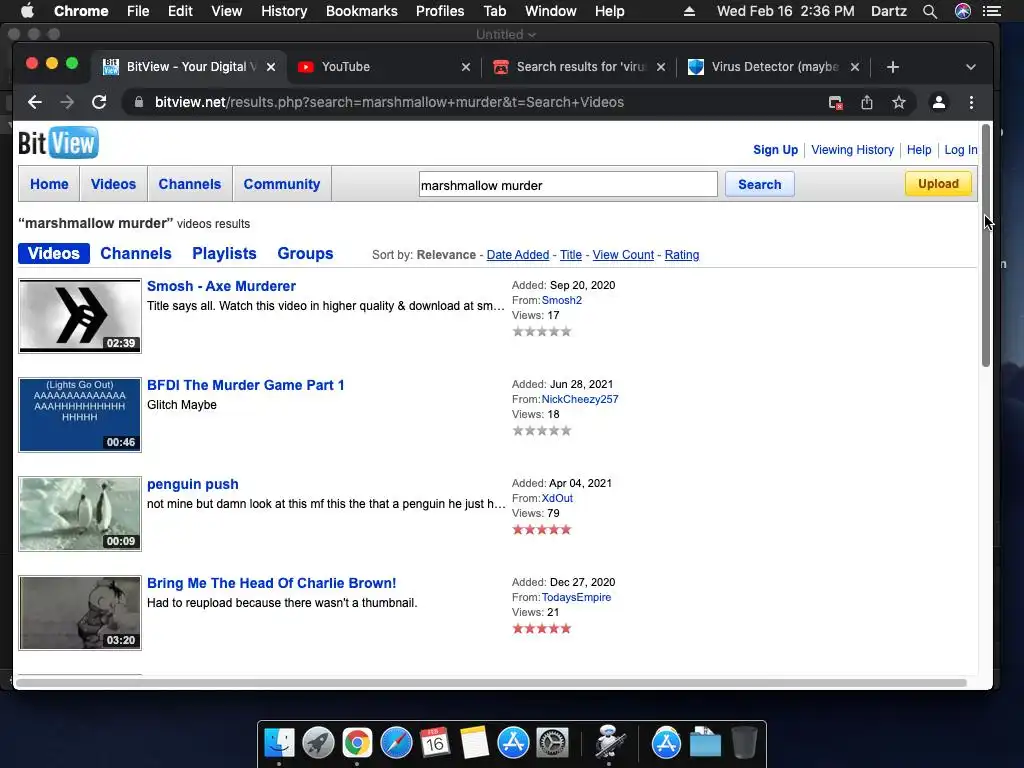Open Chrome's three-dot menu
The height and width of the screenshot is (768, 1024).
[x=971, y=102]
